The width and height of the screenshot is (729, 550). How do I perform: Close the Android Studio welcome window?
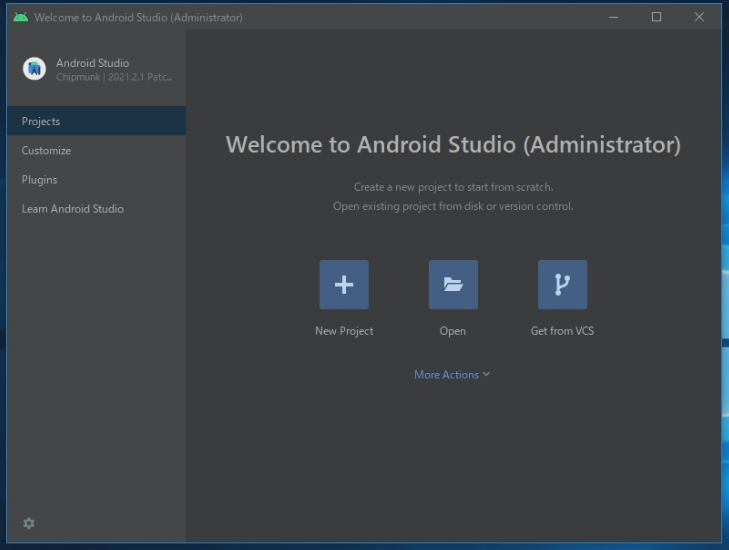click(699, 17)
